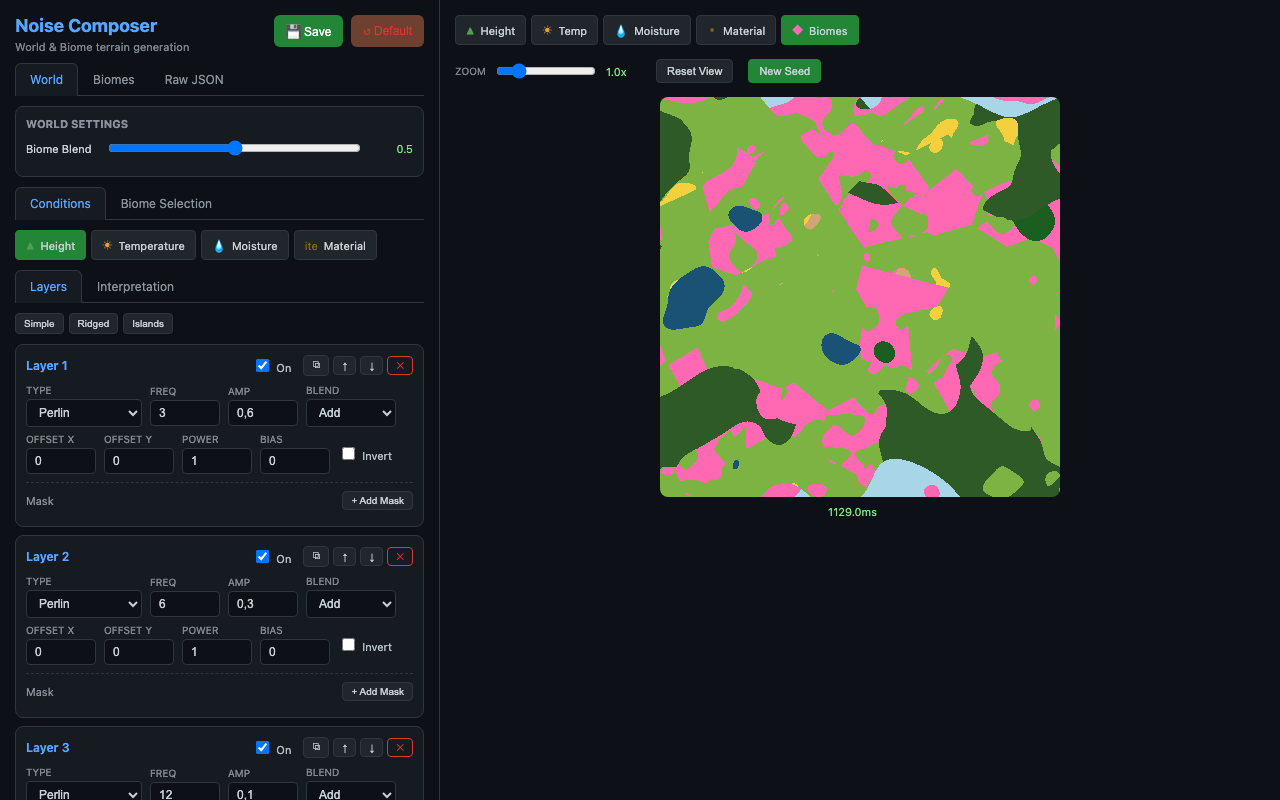
Task: Adjust the Biome Blend slider
Action: pyautogui.click(x=234, y=148)
